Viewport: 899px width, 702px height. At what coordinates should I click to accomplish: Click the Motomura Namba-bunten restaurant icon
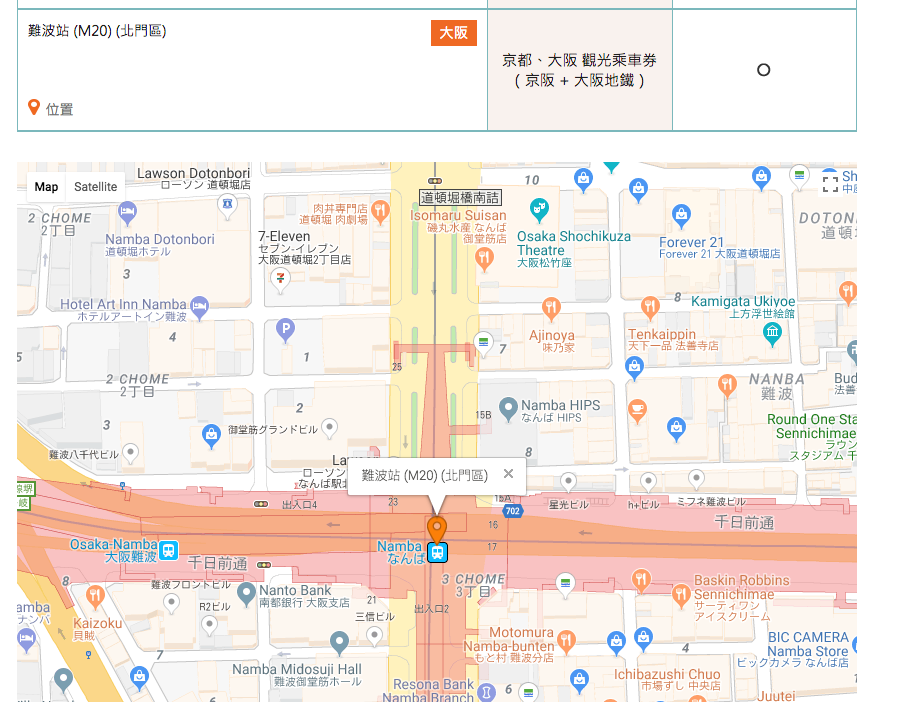pos(566,642)
